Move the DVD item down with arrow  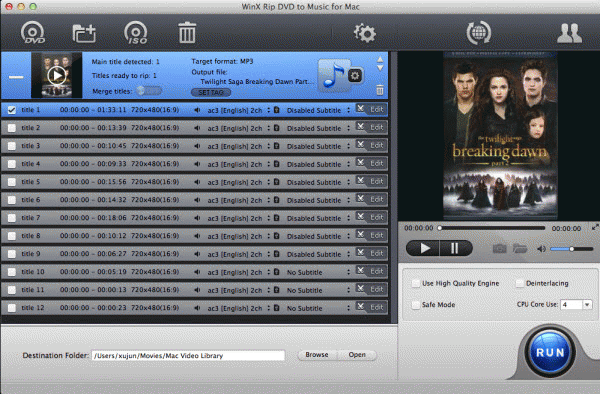point(380,68)
